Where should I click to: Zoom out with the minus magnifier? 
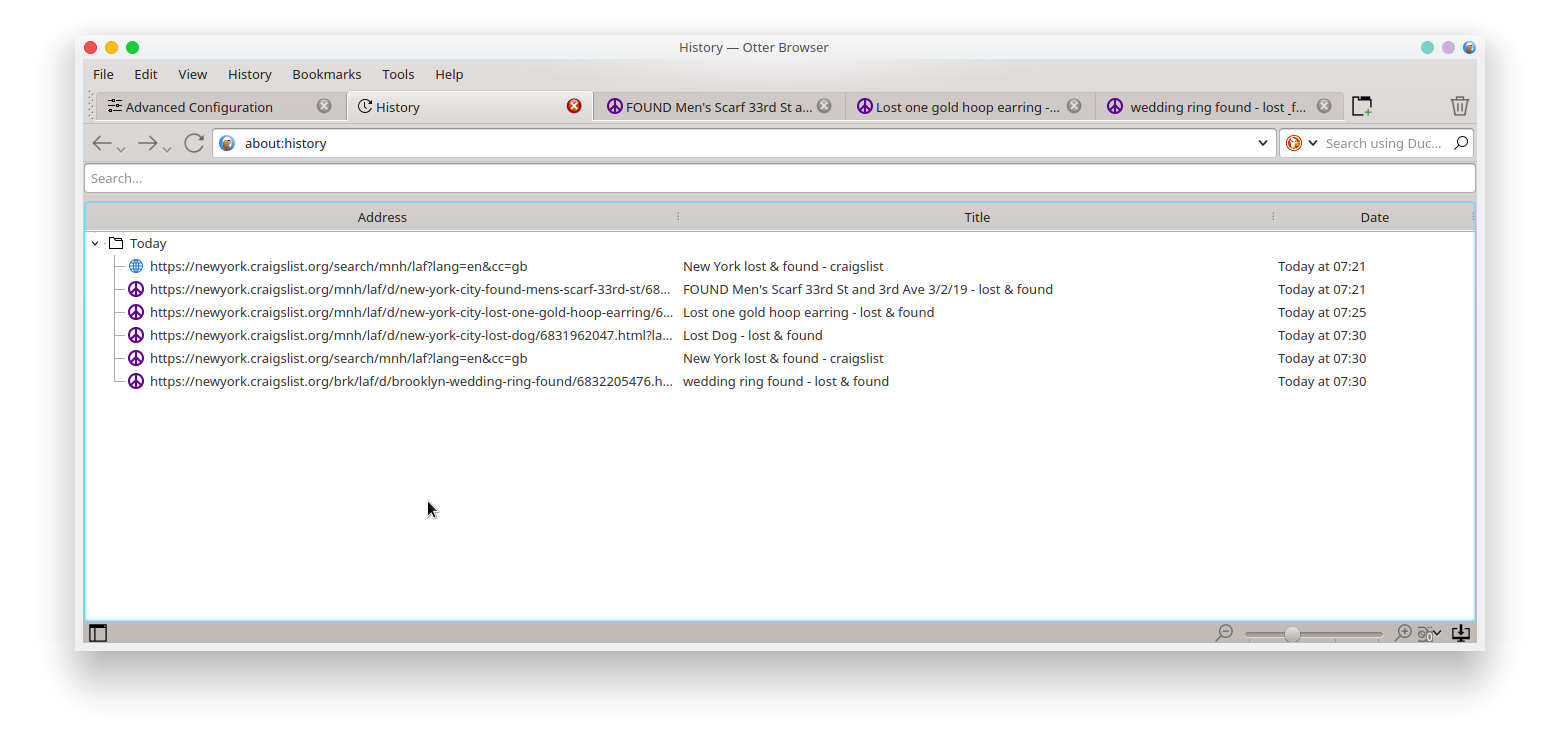(1224, 633)
